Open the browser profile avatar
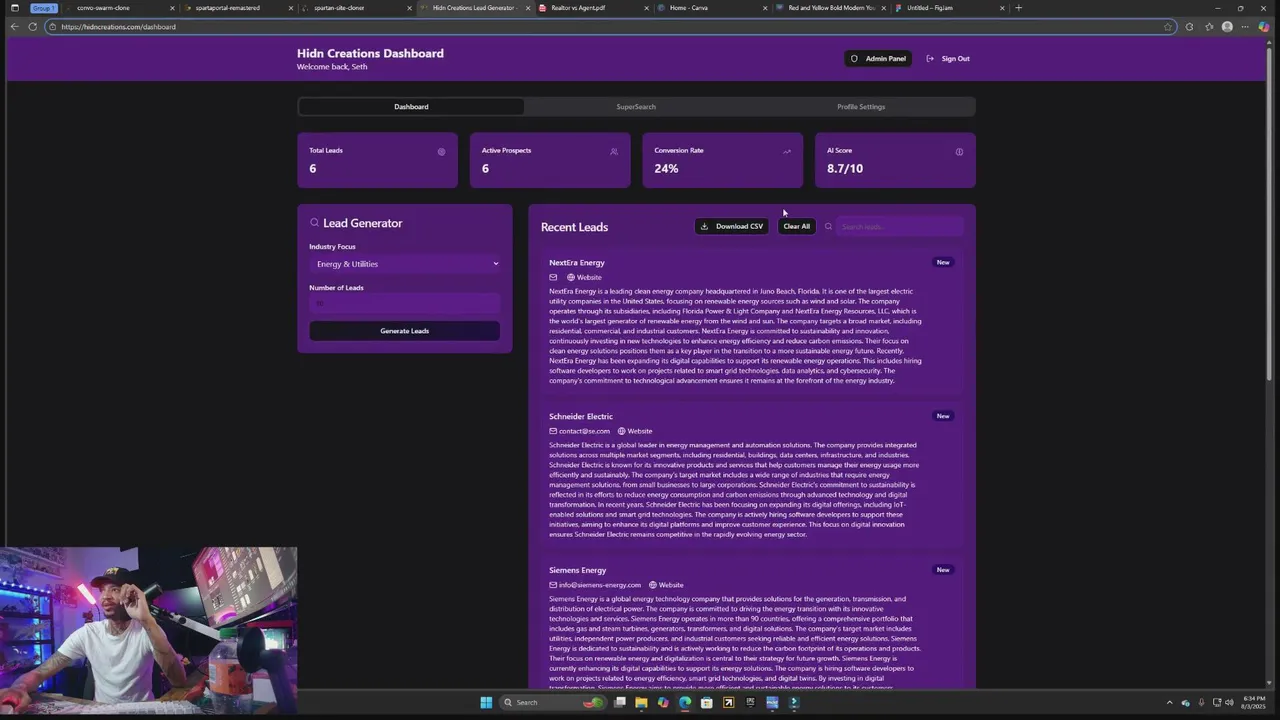Image resolution: width=1280 pixels, height=720 pixels. (x=1227, y=27)
